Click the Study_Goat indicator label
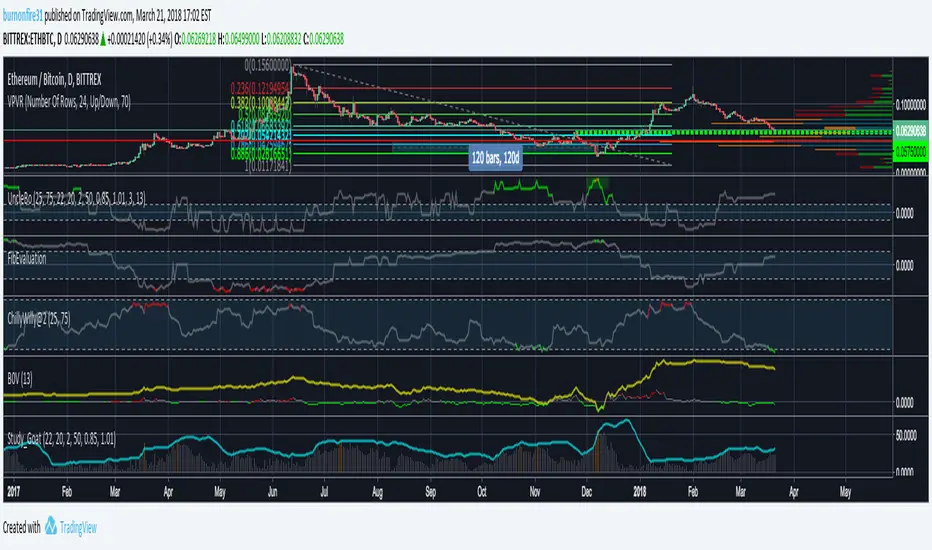The height and width of the screenshot is (550, 932). pos(61,439)
